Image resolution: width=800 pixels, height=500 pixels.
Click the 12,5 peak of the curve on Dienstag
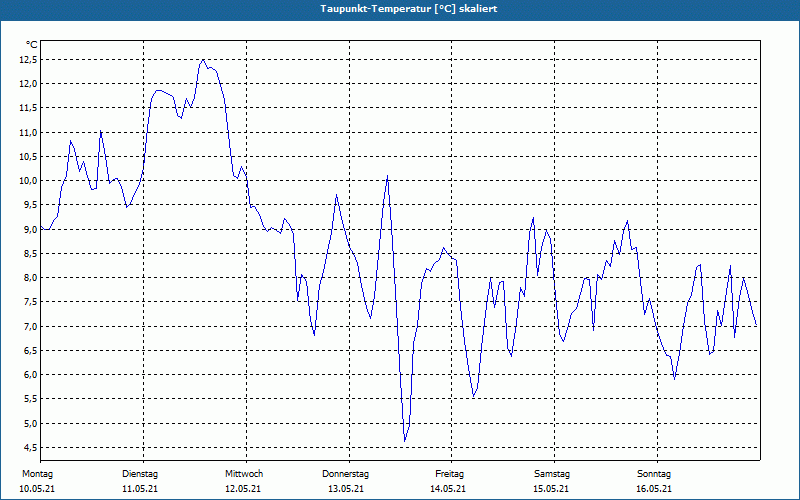pyautogui.click(x=204, y=60)
